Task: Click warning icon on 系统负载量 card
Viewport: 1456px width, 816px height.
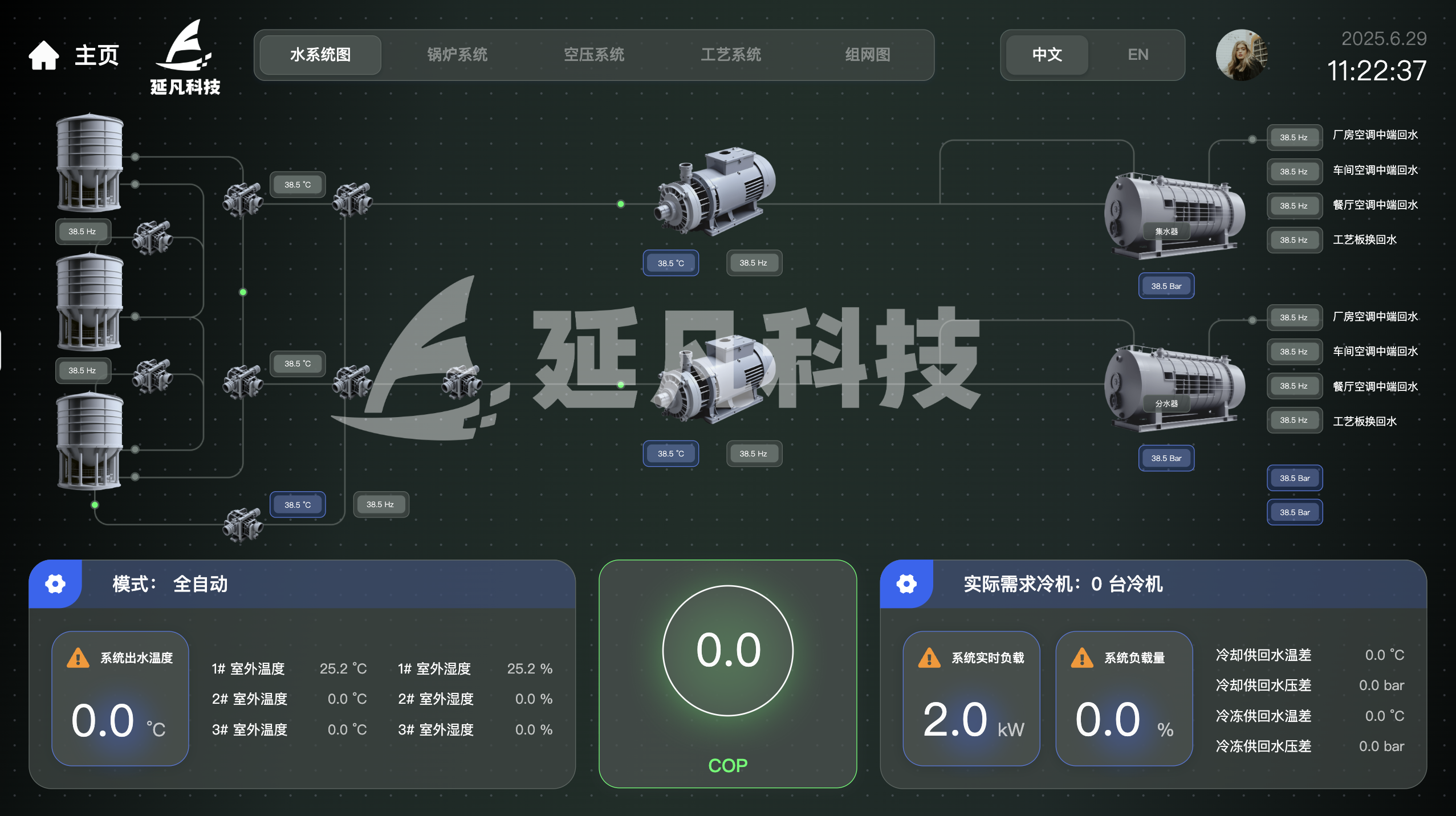Action: (1082, 658)
